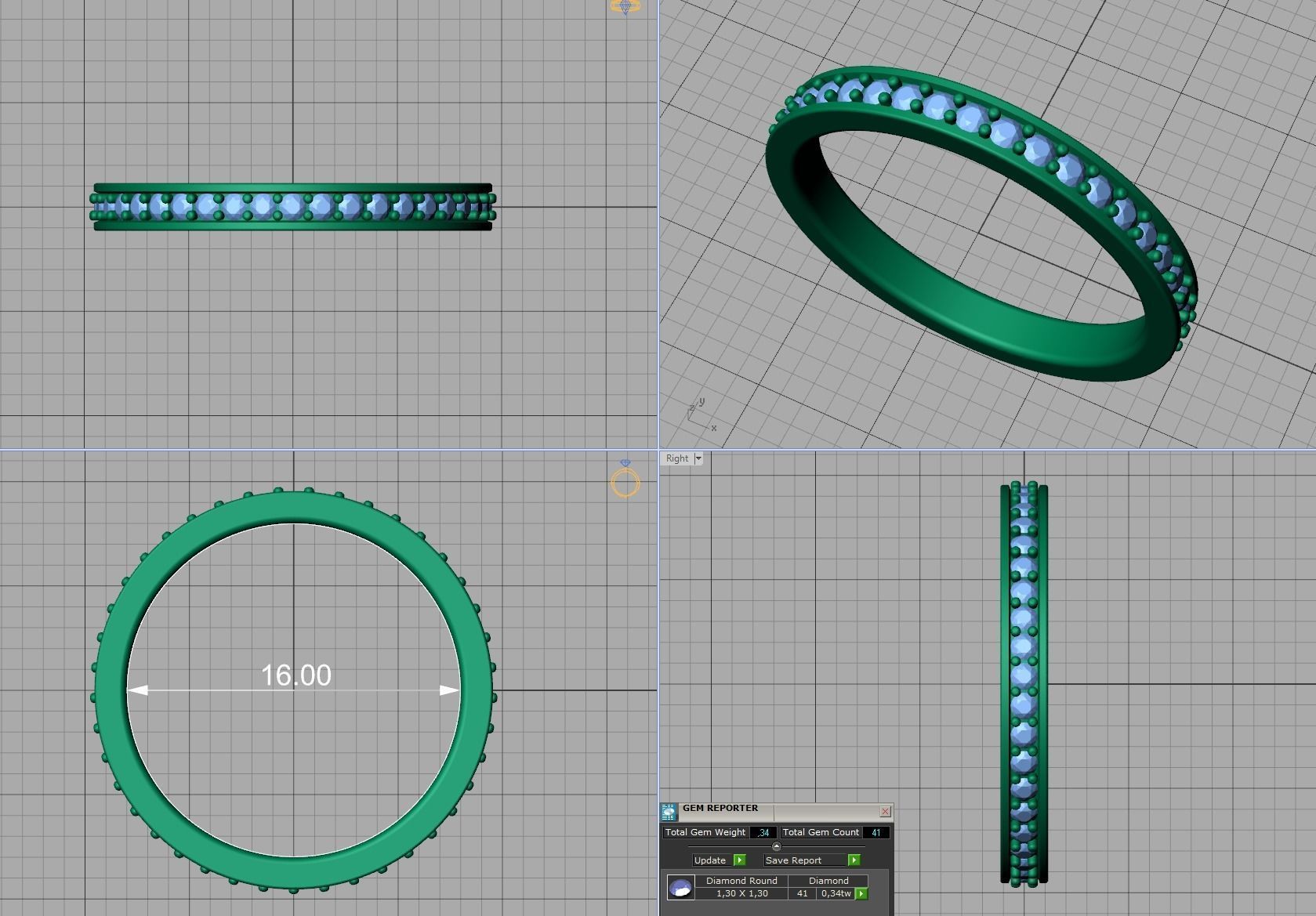Close the Gem Reporter panel
The height and width of the screenshot is (916, 1316).
coord(885,811)
